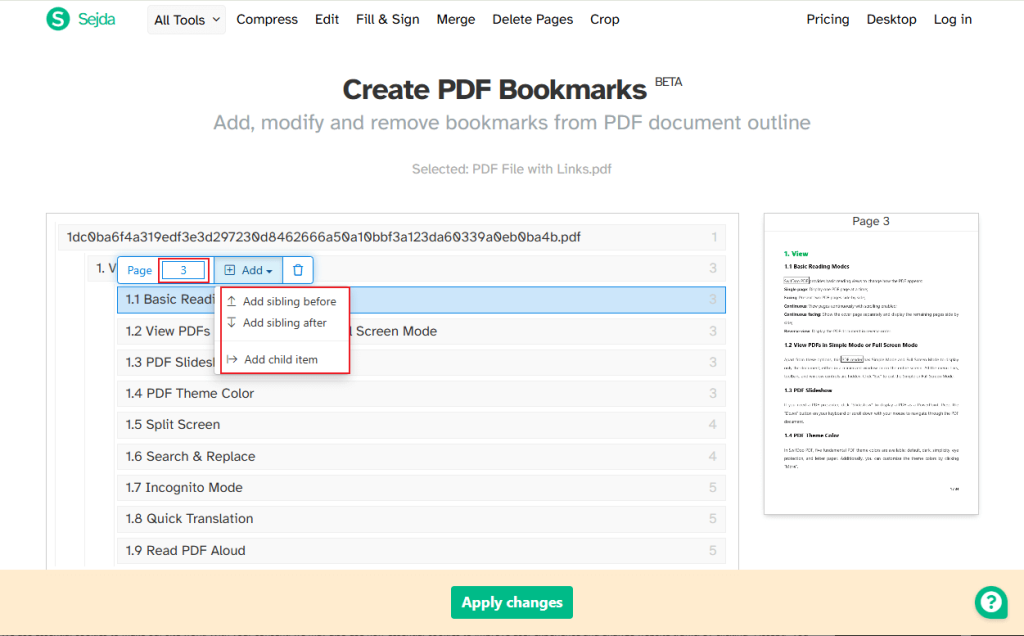Open the All Tools dropdown
This screenshot has height=636, width=1024.
tap(186, 19)
